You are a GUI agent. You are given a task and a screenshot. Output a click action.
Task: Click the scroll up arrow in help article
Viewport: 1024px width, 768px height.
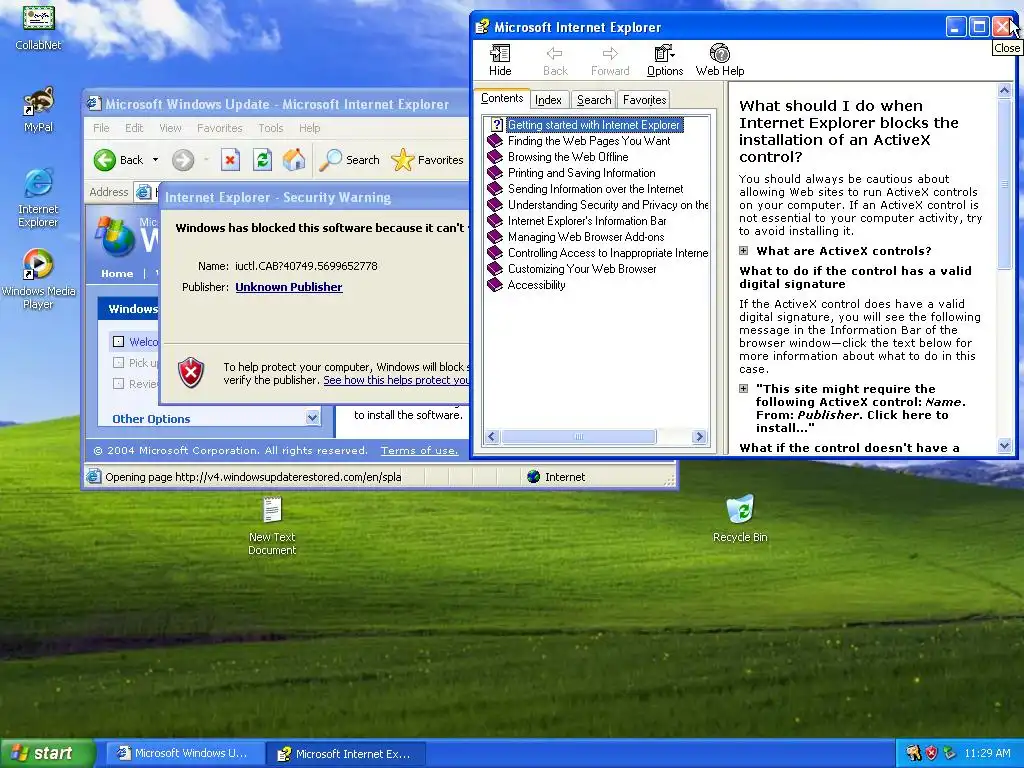pos(1004,91)
